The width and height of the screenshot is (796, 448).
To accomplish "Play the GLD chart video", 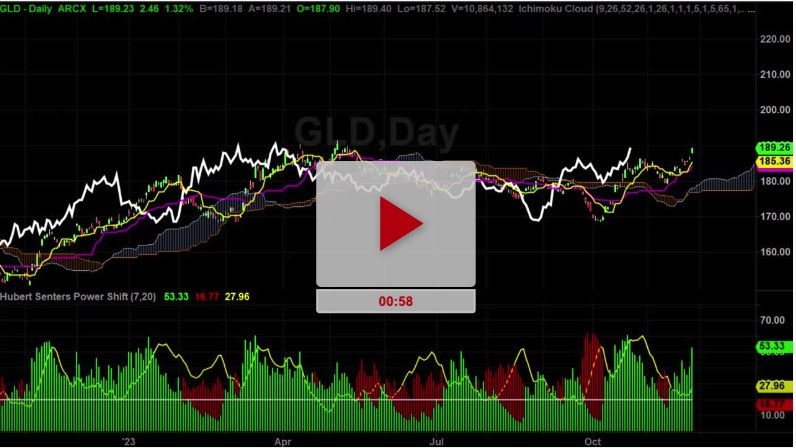I will [x=396, y=223].
